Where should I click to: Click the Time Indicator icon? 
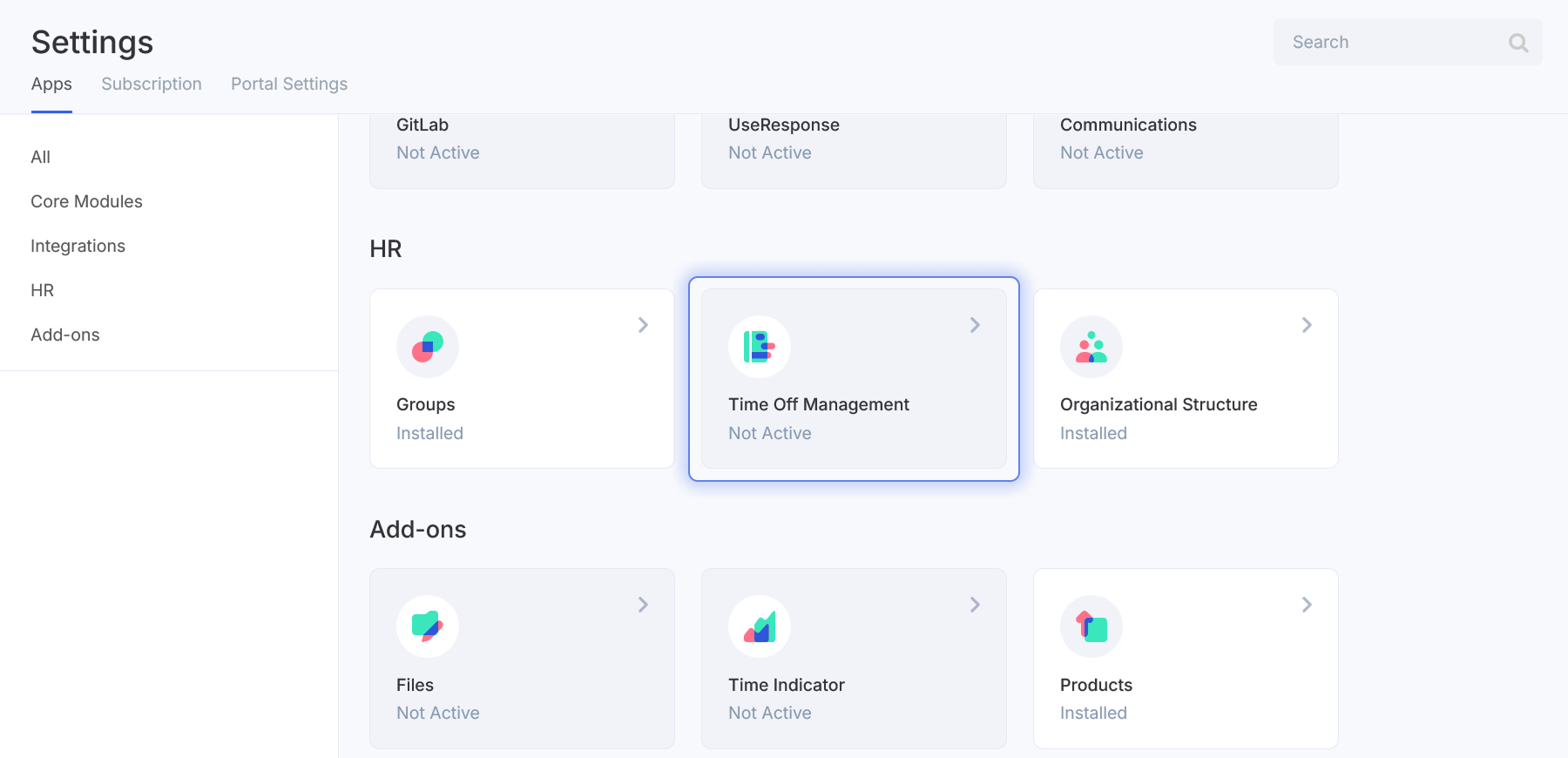point(759,626)
